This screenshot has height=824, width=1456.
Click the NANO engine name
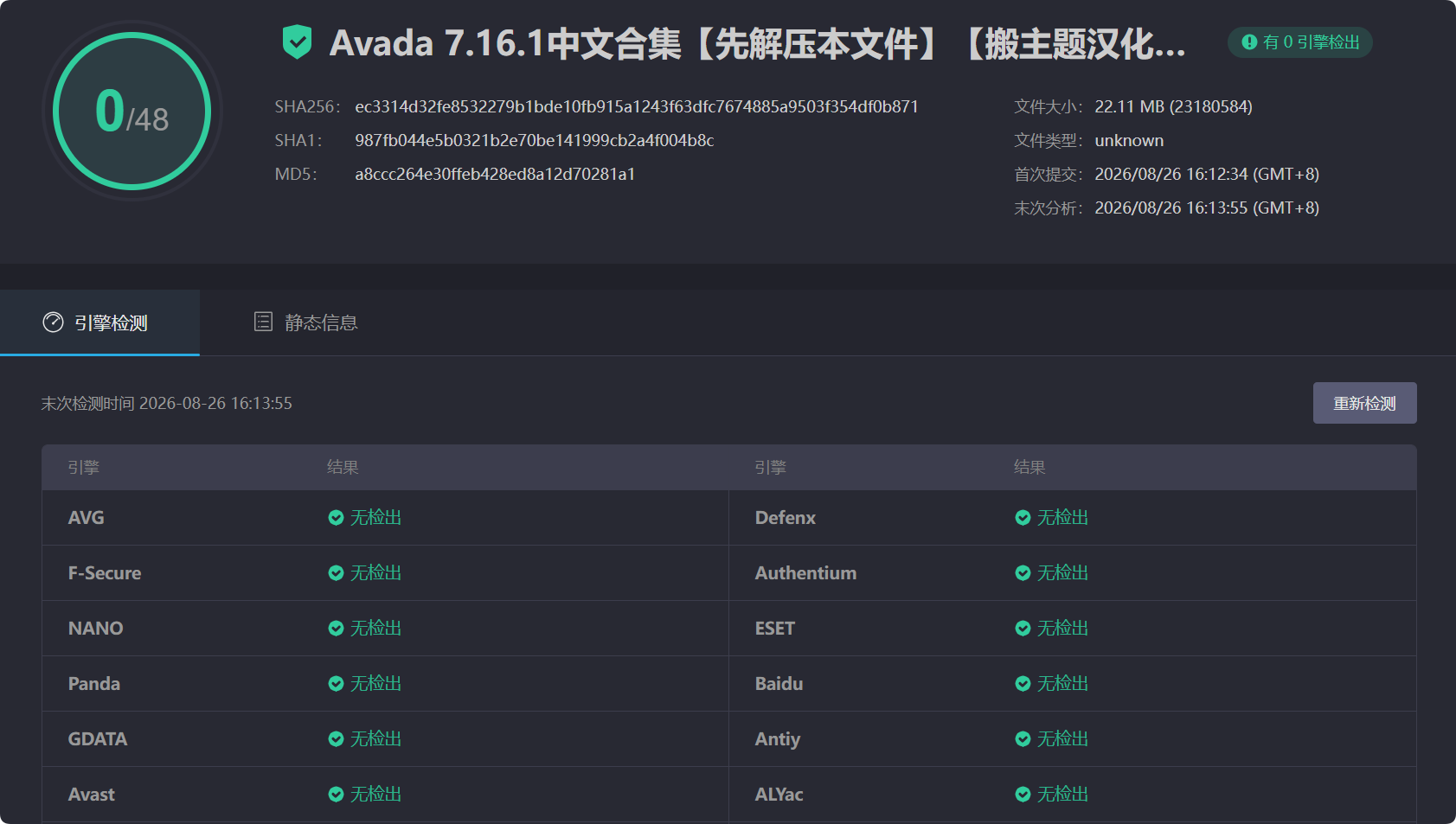95,629
